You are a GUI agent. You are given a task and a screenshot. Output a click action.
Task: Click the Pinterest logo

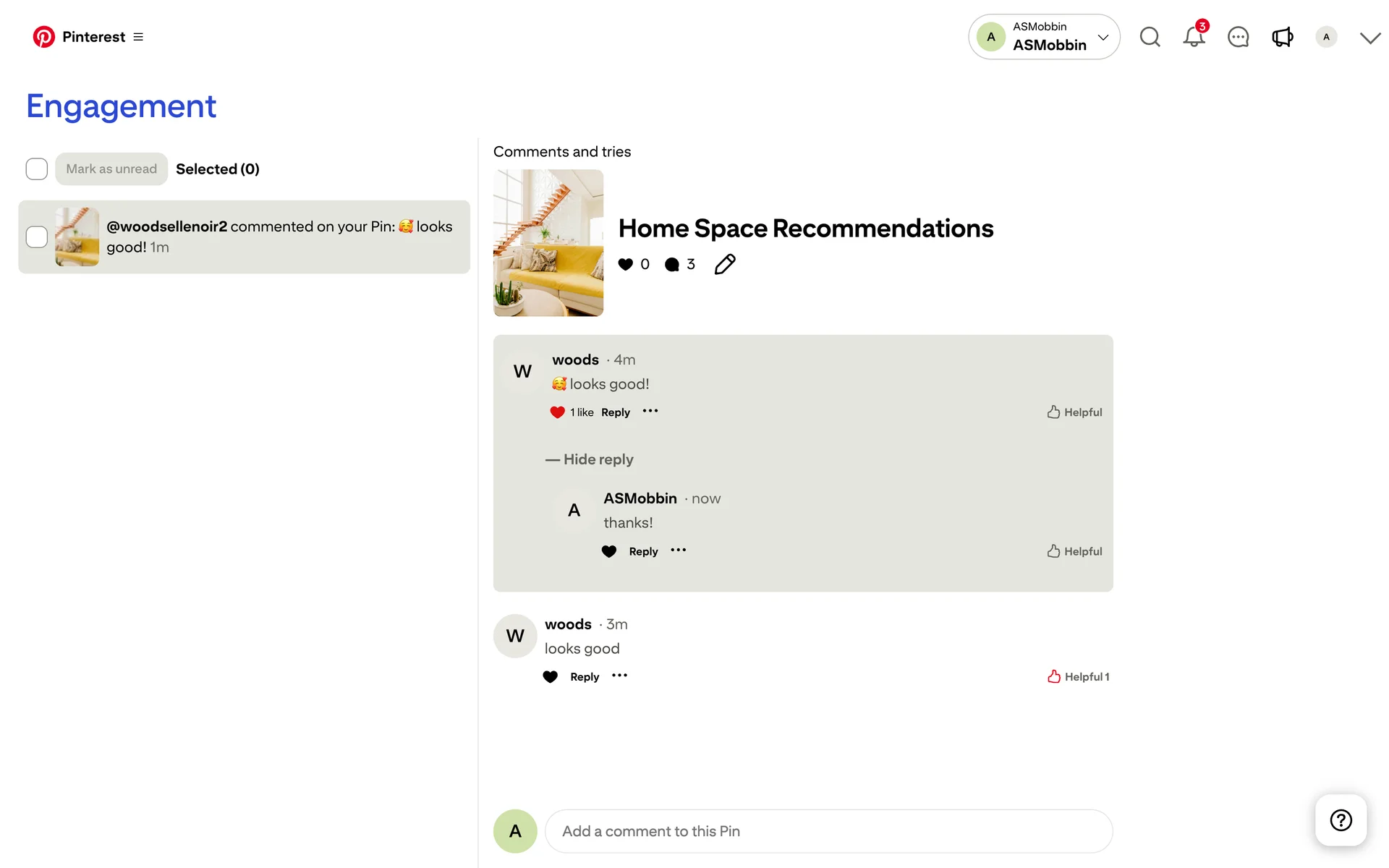[x=43, y=37]
